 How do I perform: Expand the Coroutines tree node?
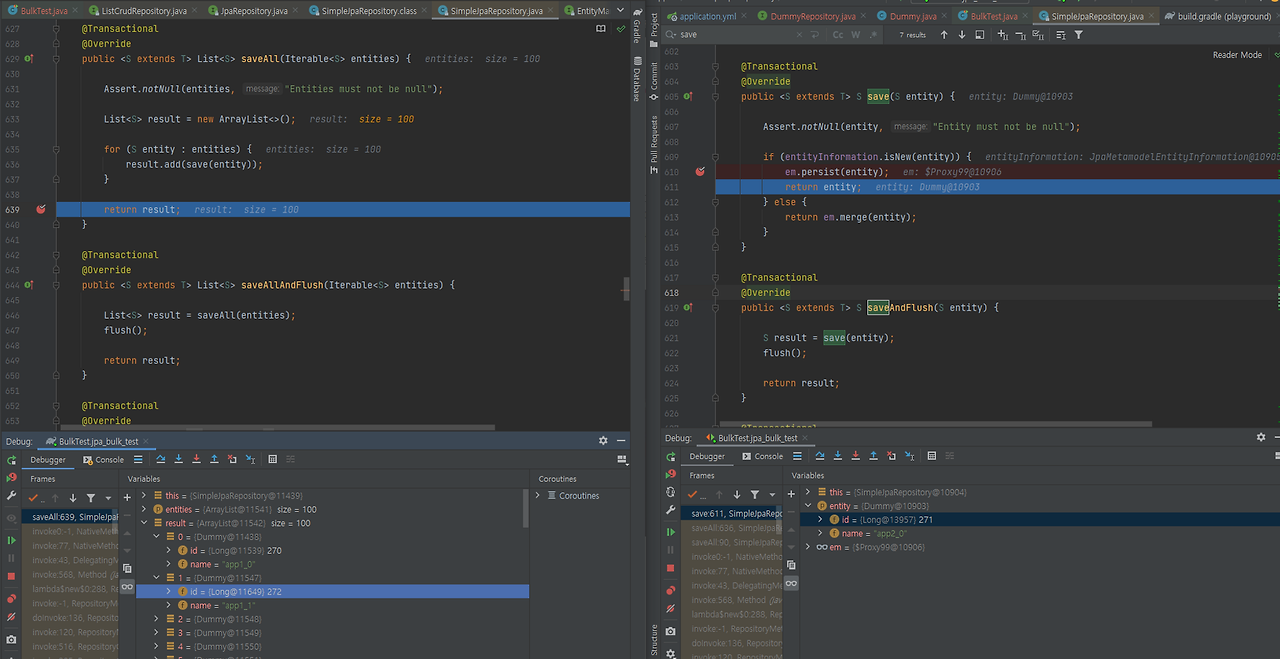coord(539,496)
